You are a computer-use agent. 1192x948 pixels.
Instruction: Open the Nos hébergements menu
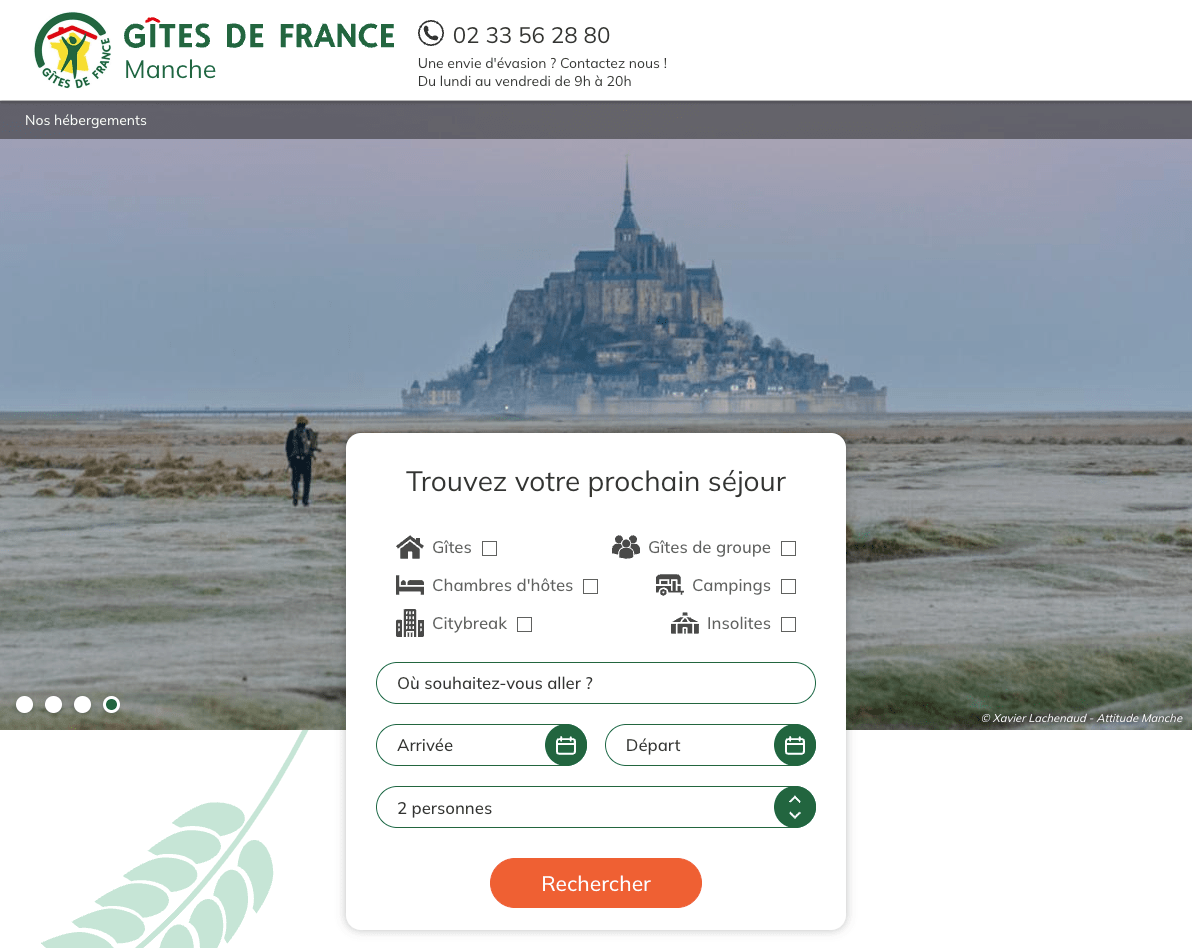click(x=86, y=120)
